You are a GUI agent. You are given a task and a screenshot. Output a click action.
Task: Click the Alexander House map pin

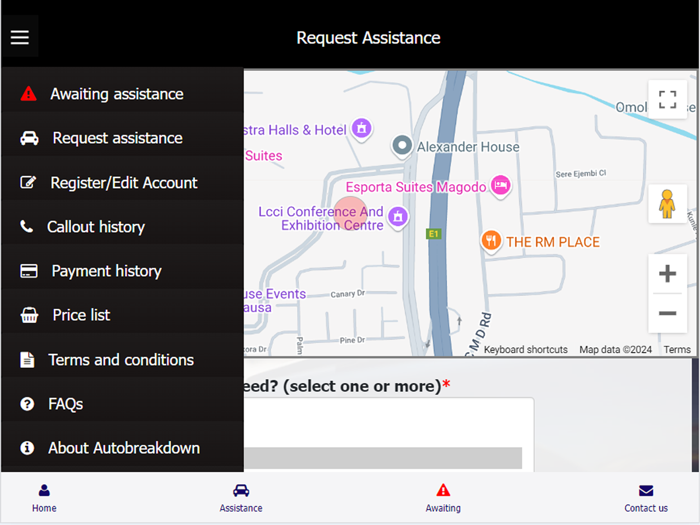pos(402,146)
